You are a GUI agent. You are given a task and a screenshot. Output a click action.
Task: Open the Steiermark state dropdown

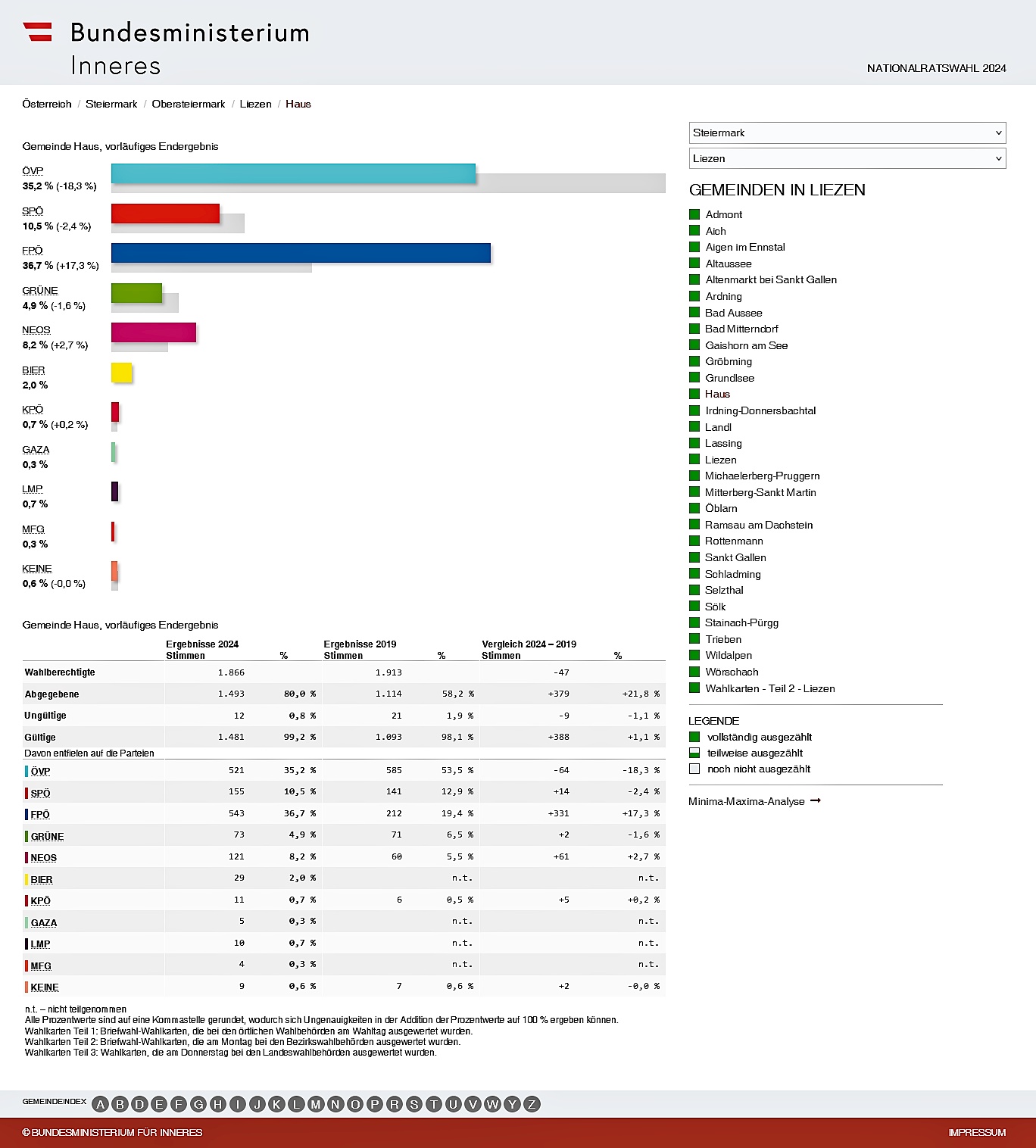pyautogui.click(x=847, y=133)
